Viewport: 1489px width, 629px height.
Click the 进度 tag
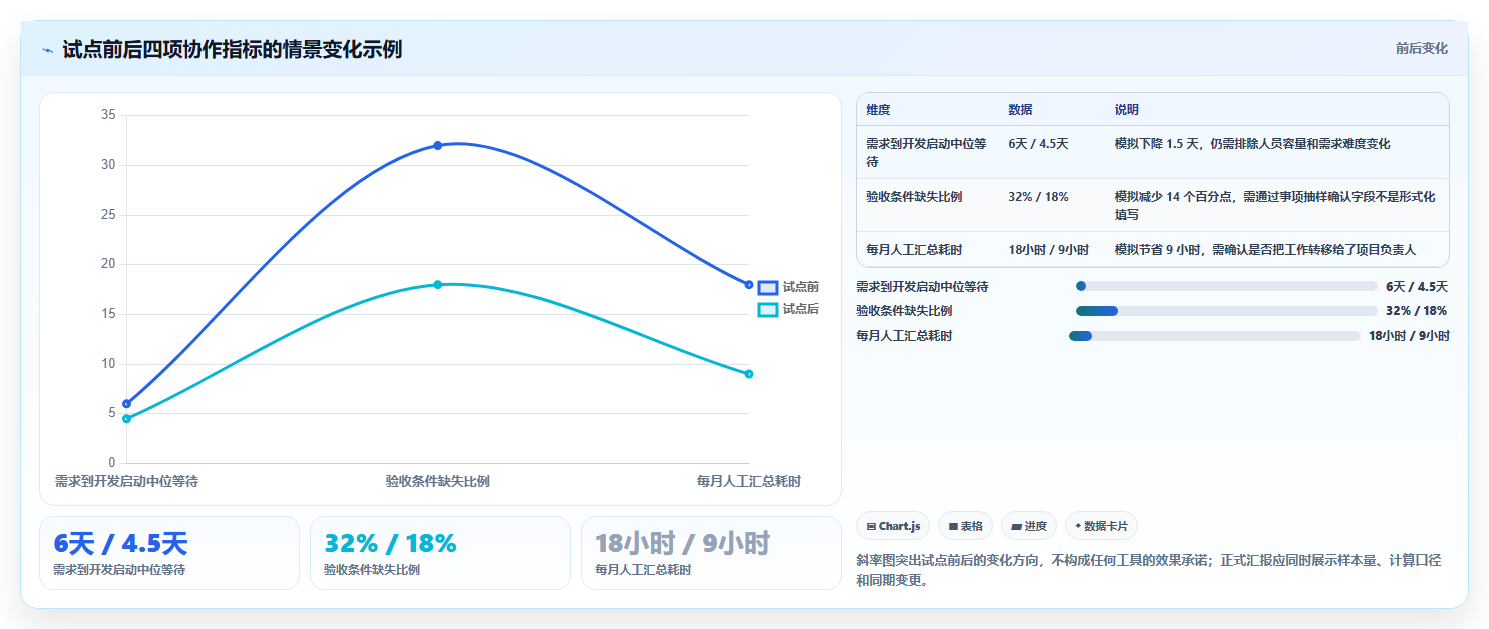click(1028, 526)
